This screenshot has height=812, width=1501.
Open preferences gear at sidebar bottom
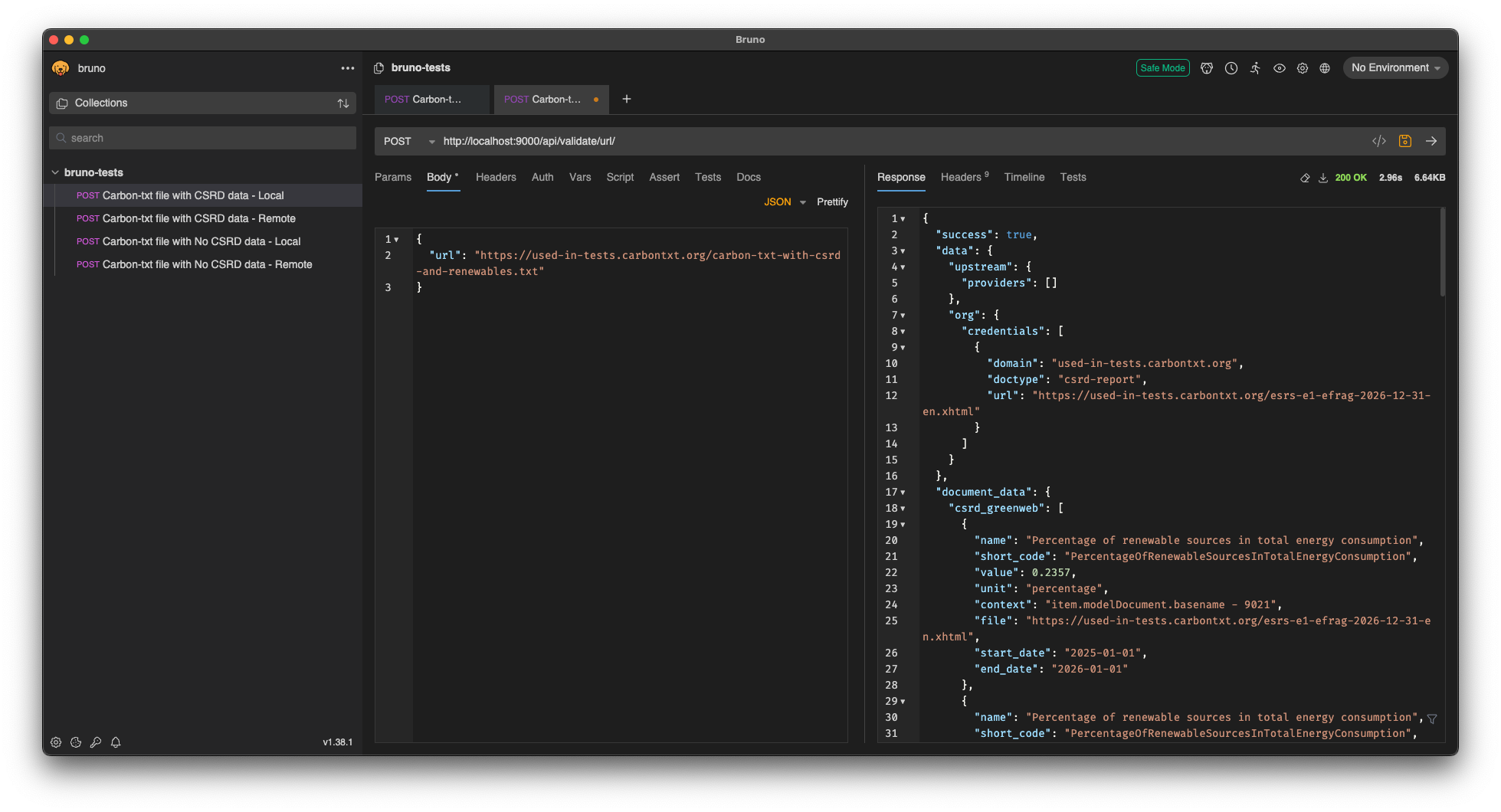56,742
